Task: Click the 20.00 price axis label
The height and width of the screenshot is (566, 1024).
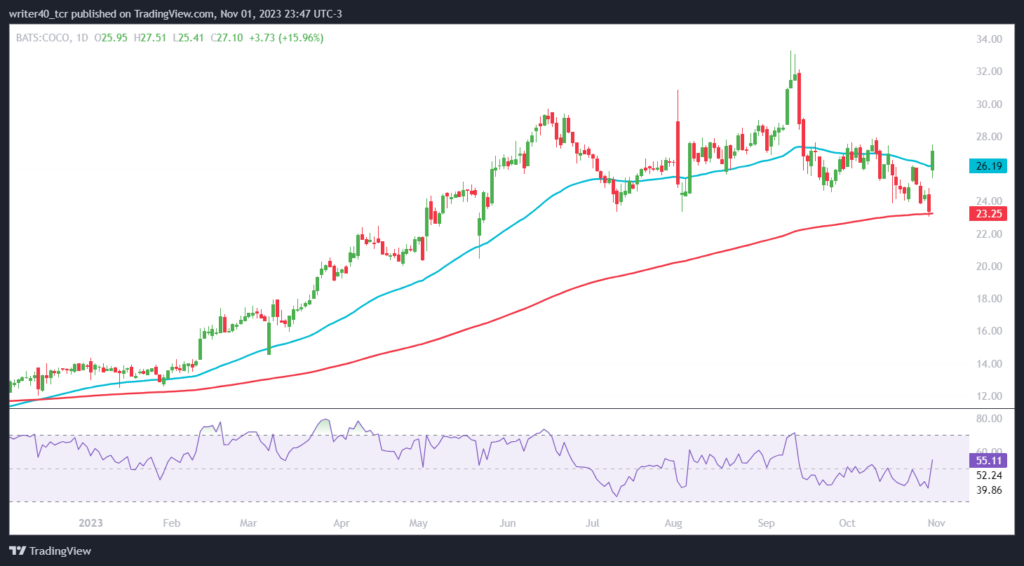Action: click(x=989, y=266)
